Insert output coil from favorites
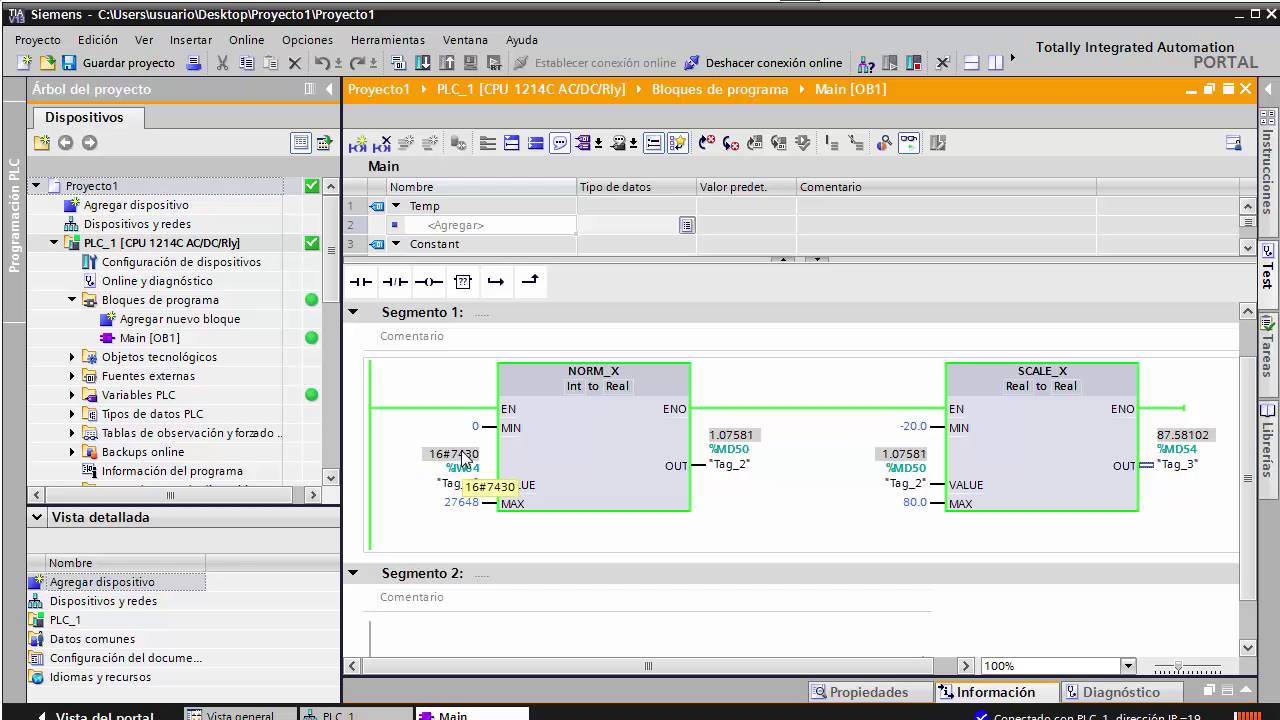The image size is (1280, 720). click(x=429, y=282)
